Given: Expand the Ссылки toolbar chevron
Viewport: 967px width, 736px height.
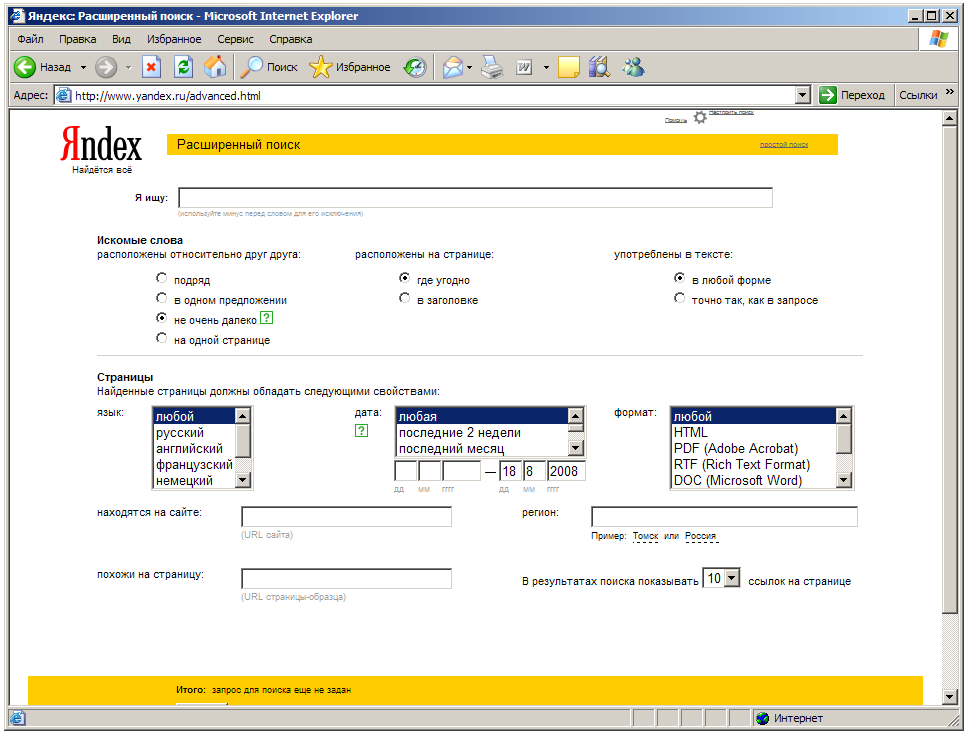Looking at the screenshot, I should click(x=949, y=92).
